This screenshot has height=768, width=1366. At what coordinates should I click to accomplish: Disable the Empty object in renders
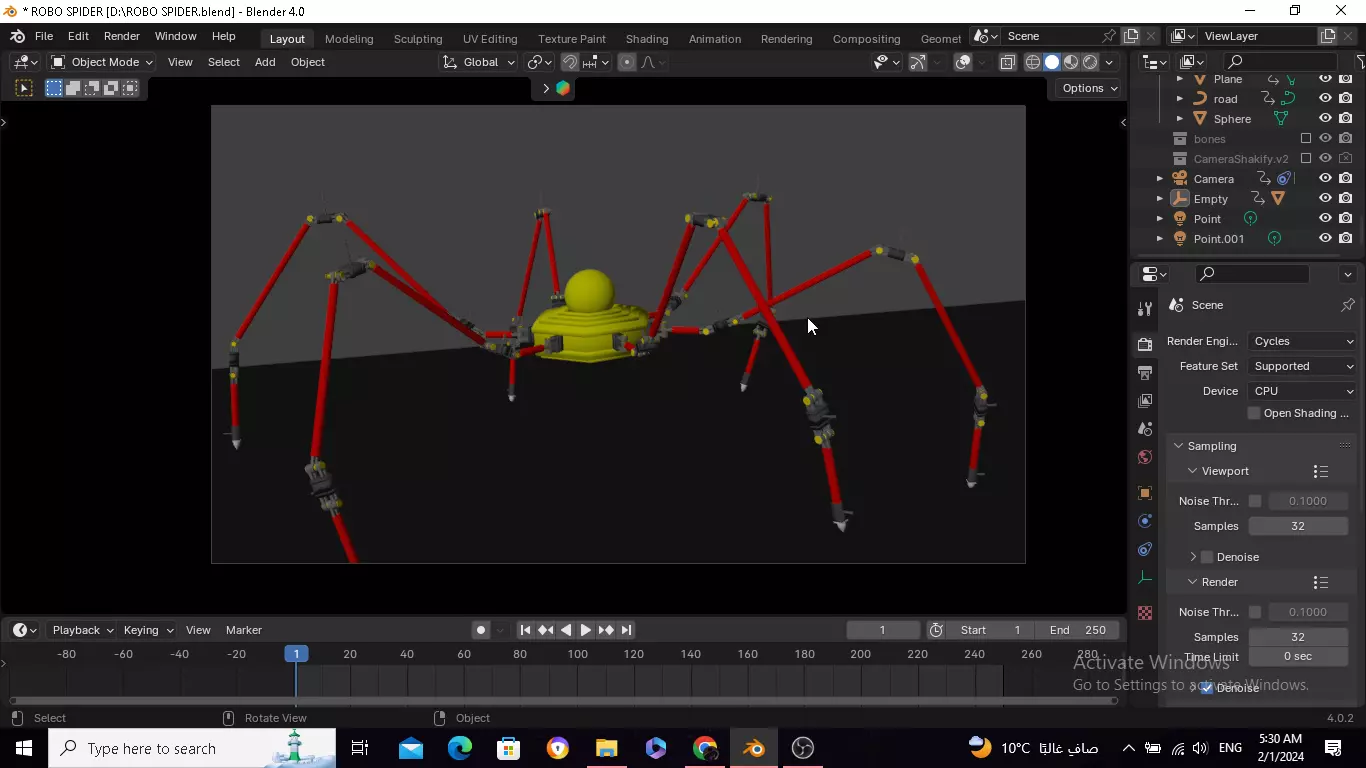tap(1346, 198)
